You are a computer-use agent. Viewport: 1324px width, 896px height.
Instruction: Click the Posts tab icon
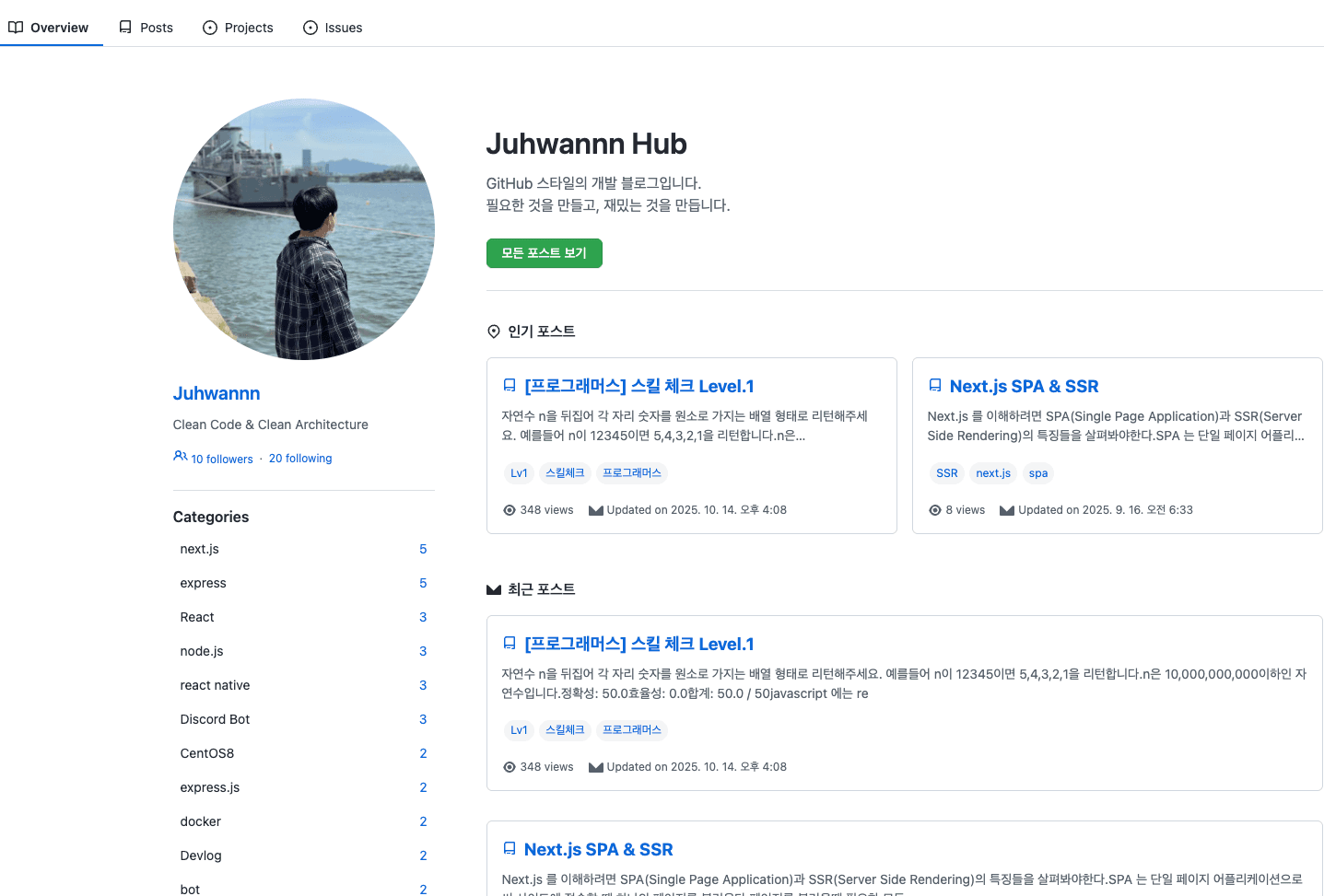click(125, 28)
